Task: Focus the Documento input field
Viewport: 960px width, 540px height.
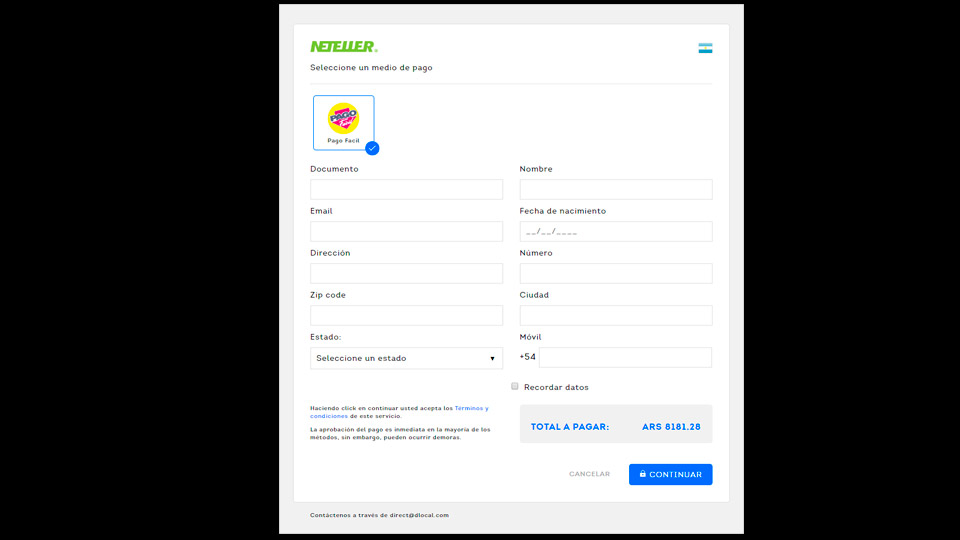Action: pos(407,189)
